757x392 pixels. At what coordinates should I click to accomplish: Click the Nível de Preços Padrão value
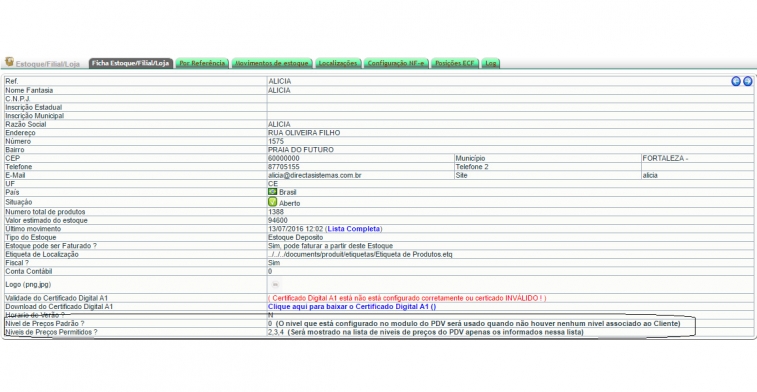[x=474, y=323]
